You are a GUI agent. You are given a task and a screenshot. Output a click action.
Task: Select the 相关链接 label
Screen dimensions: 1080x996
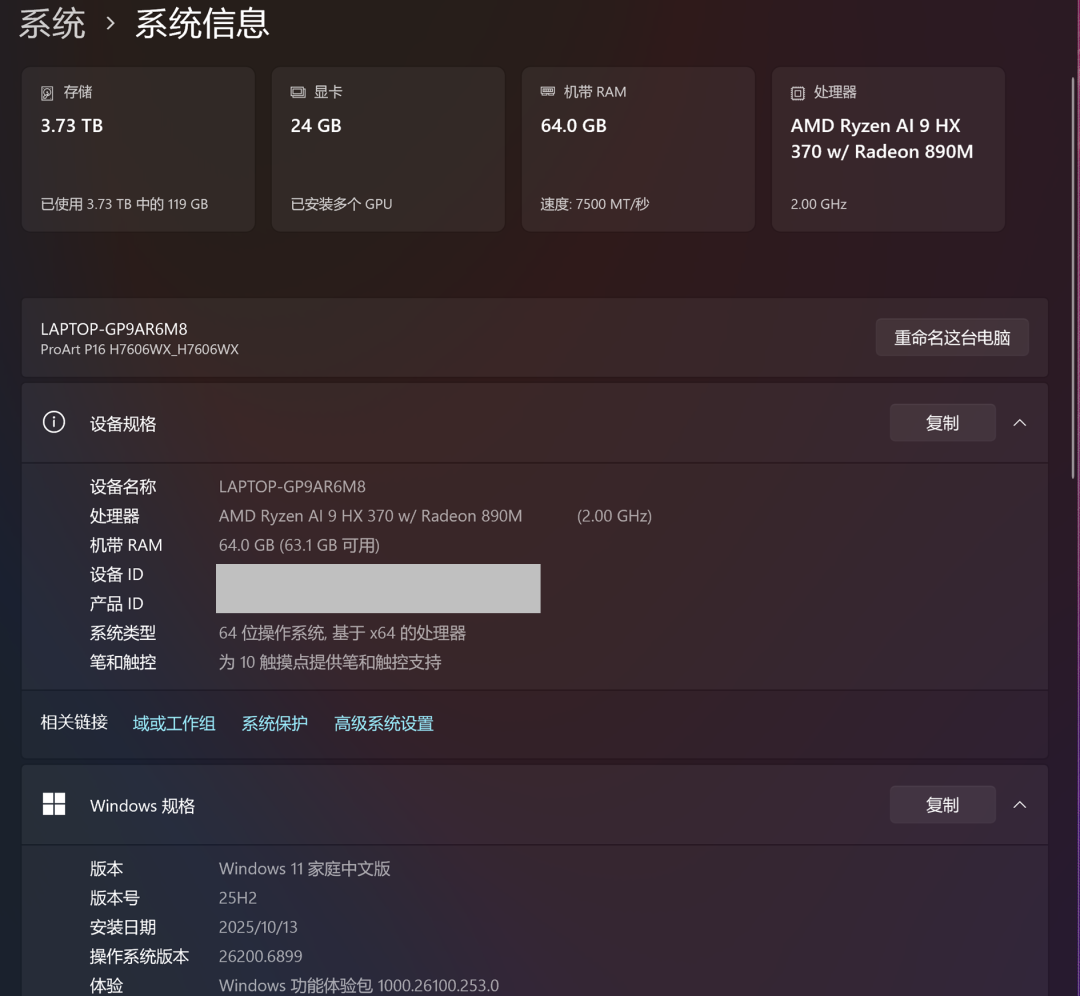(x=74, y=722)
